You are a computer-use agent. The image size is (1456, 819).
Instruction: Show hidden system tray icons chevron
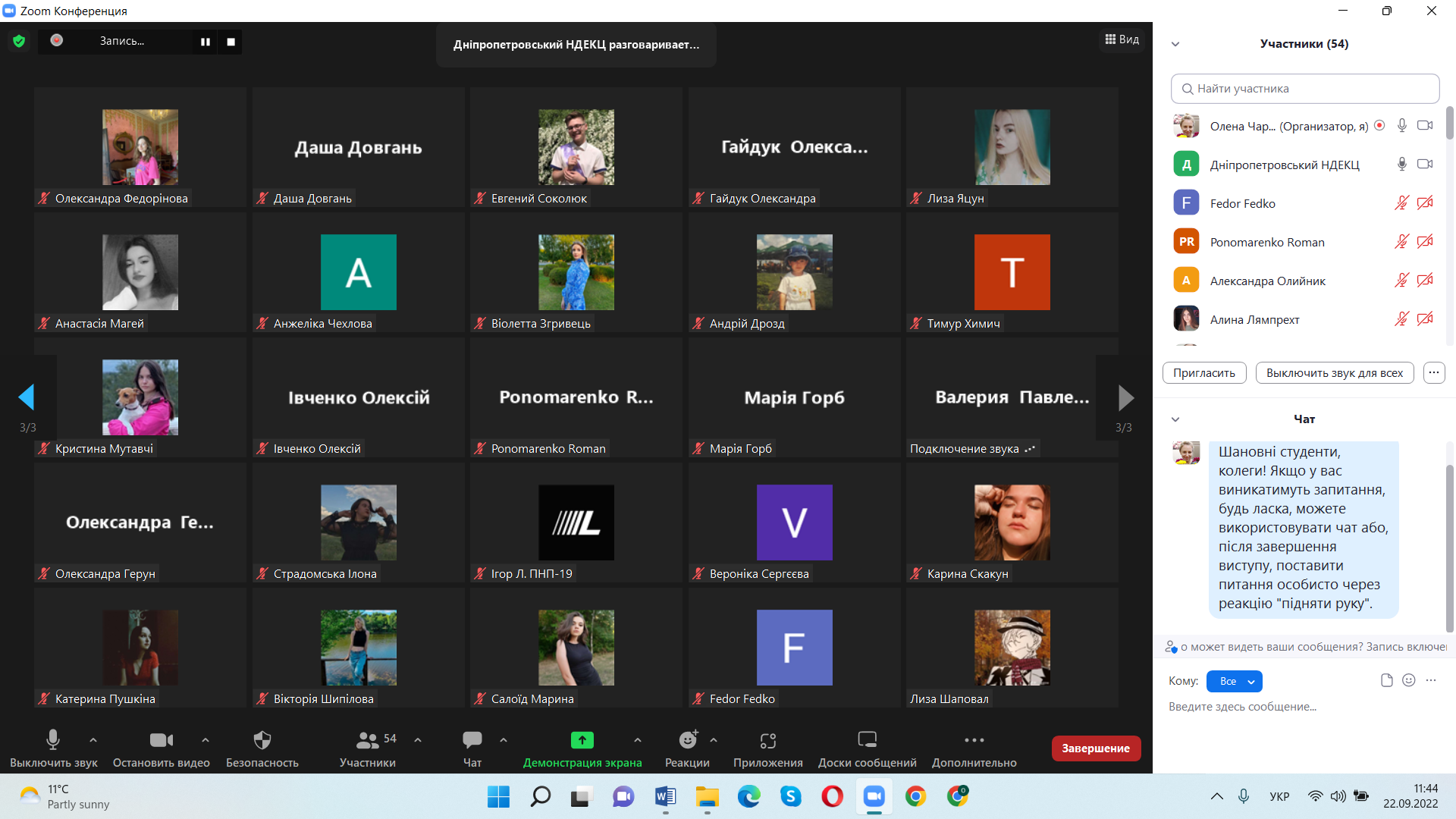pyautogui.click(x=1216, y=796)
